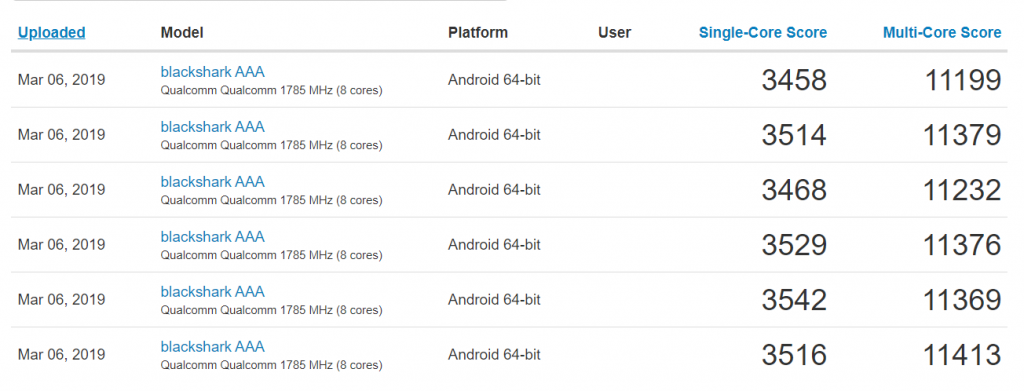
Task: Click single-core score 3529
Action: (794, 245)
